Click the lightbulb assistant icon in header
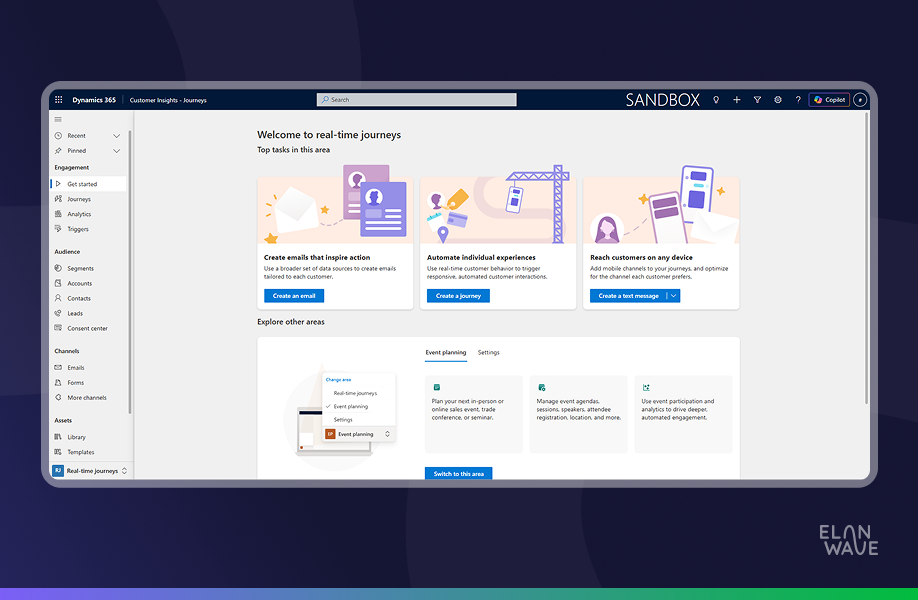The image size is (918, 600). 716,100
